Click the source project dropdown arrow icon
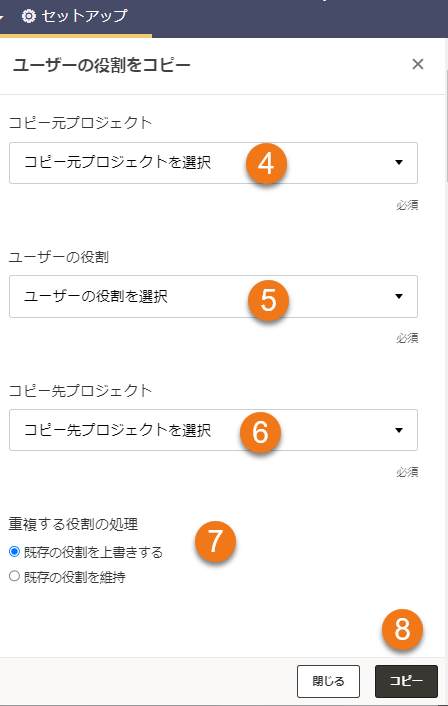The width and height of the screenshot is (448, 706). (399, 163)
